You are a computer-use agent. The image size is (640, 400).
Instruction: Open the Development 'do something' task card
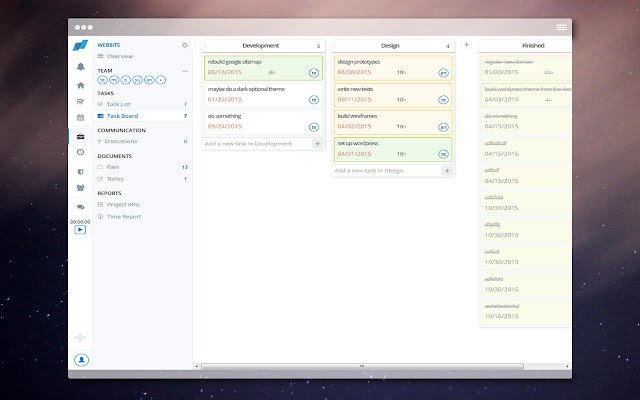(x=263, y=122)
